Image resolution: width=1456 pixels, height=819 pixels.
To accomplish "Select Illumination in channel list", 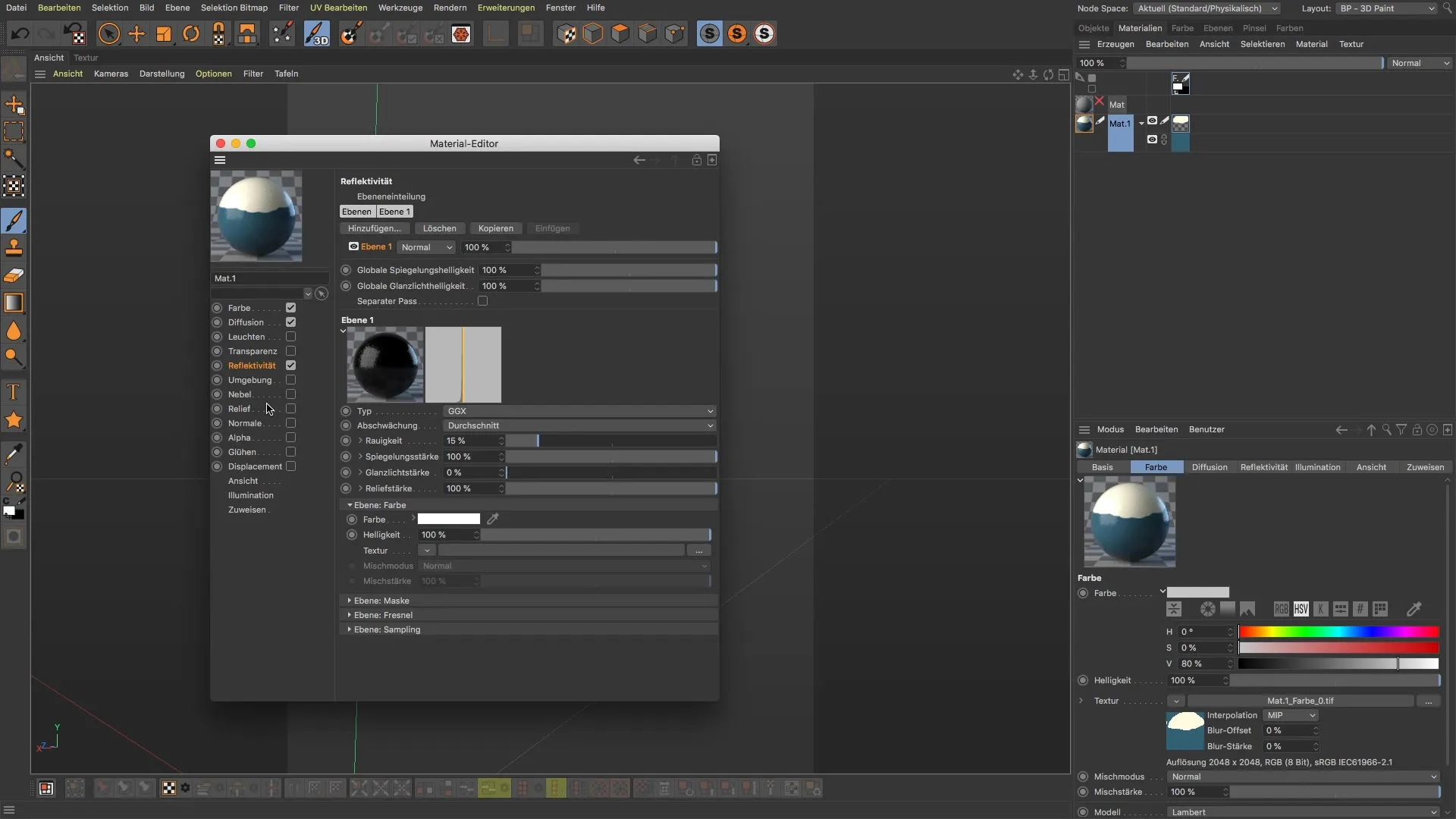I will tap(251, 495).
